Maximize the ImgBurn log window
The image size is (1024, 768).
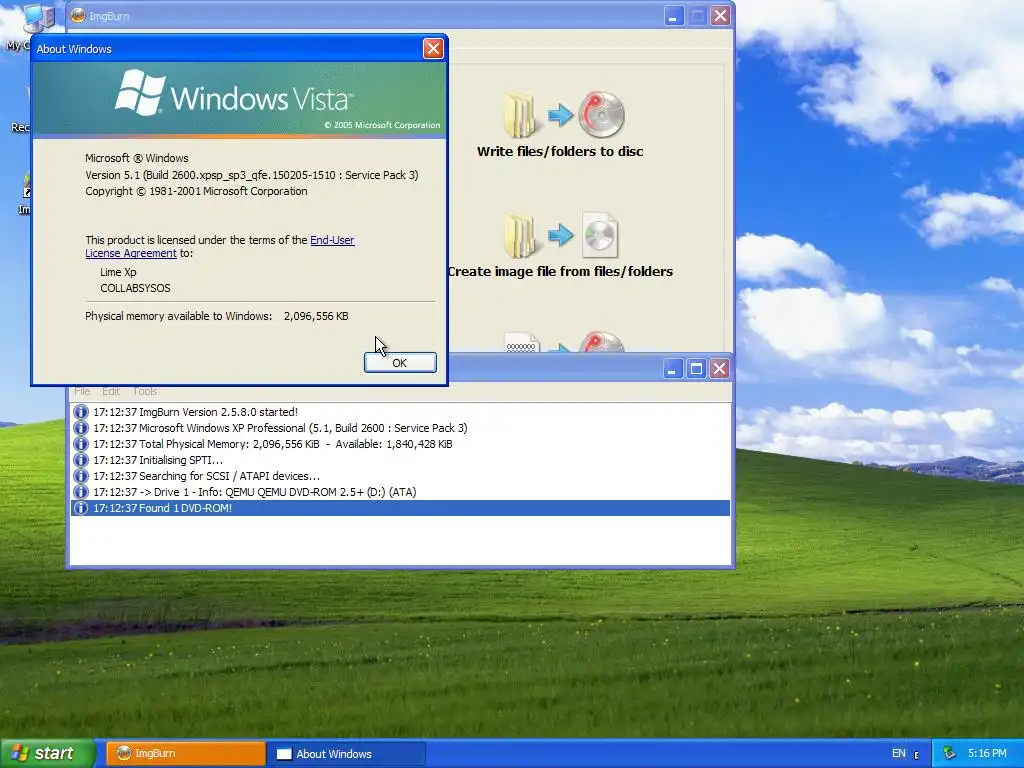(x=696, y=368)
